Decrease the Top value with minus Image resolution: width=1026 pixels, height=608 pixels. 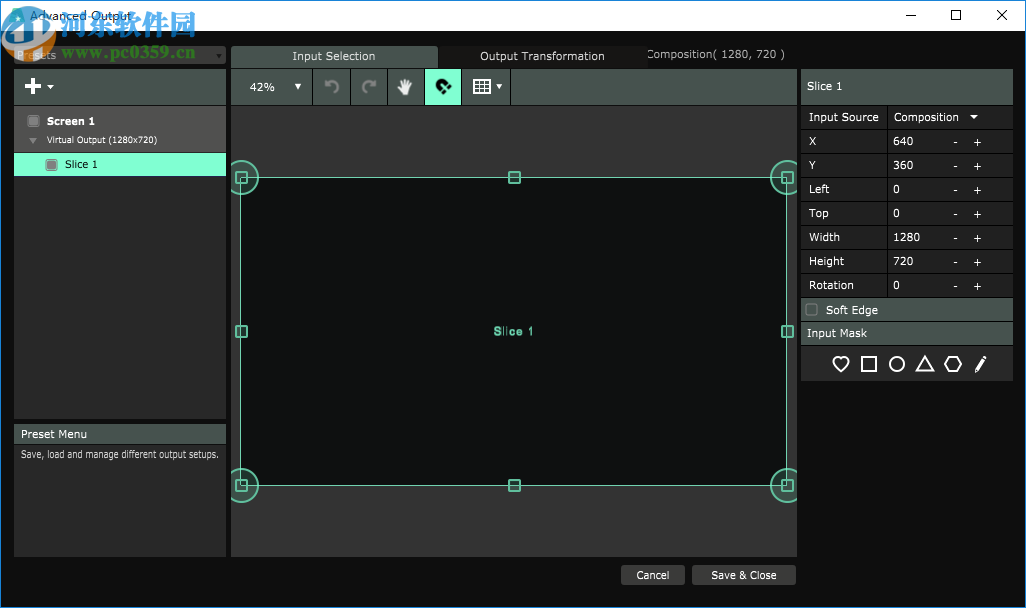tap(955, 214)
